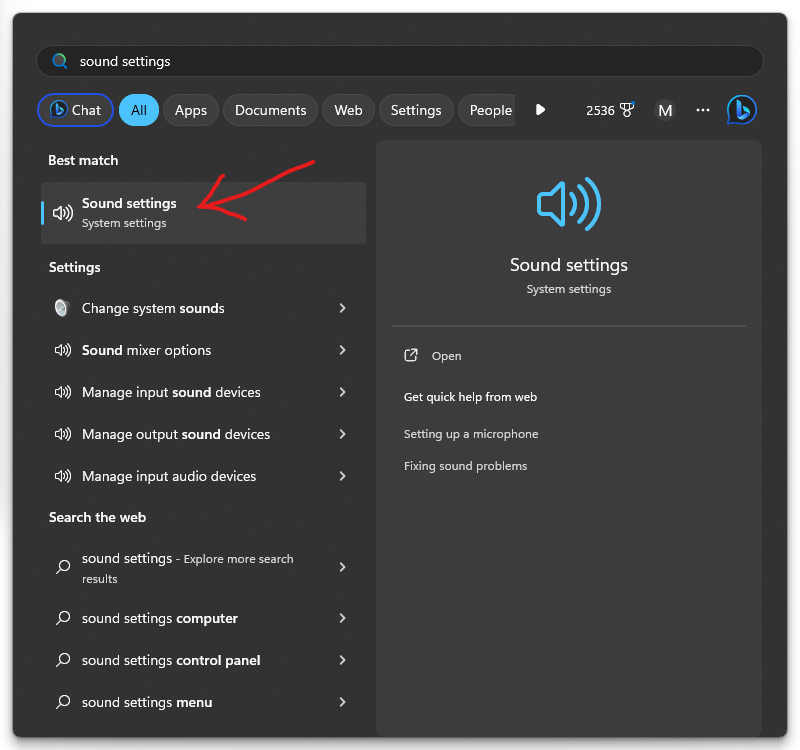Open the three-dot more options menu

pos(703,110)
